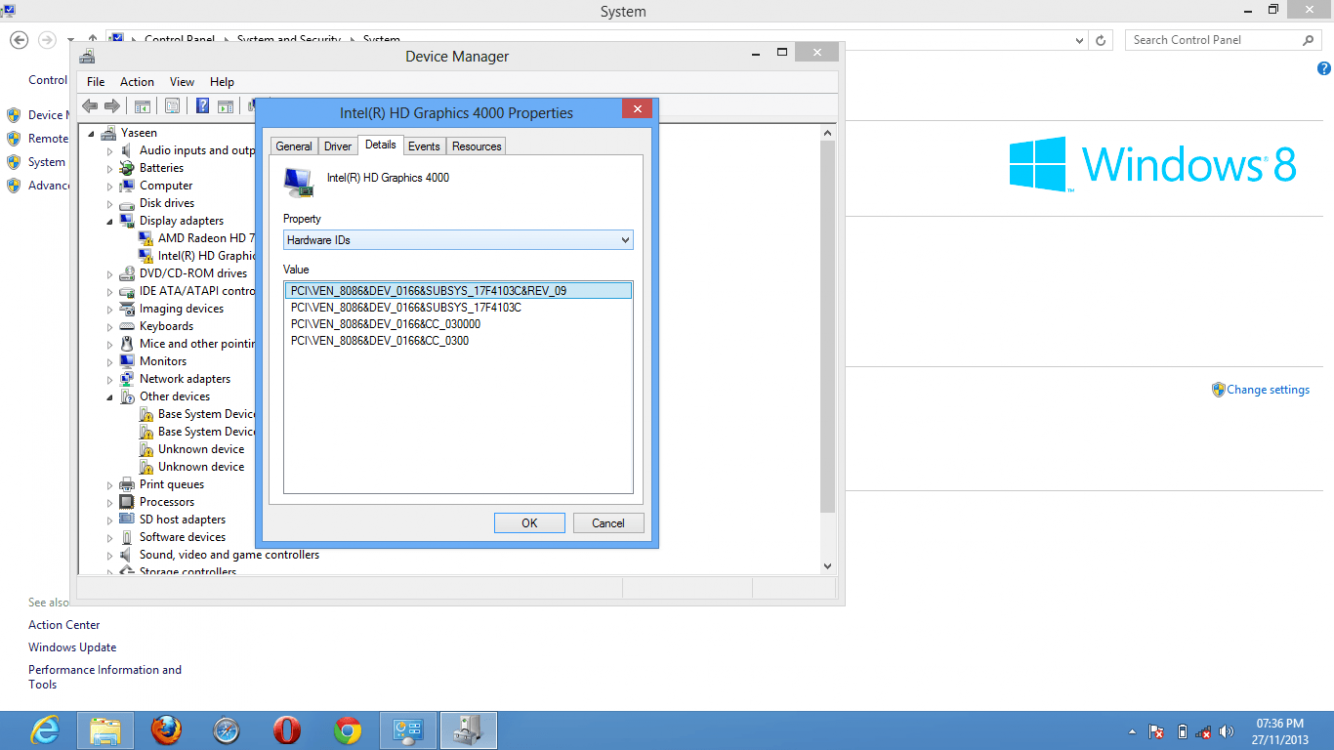
Task: Switch to the General tab
Action: click(x=294, y=146)
